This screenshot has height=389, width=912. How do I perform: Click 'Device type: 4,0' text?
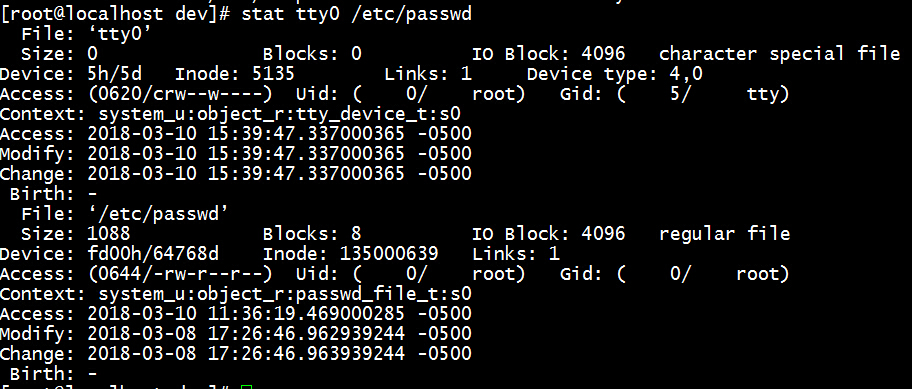(615, 74)
